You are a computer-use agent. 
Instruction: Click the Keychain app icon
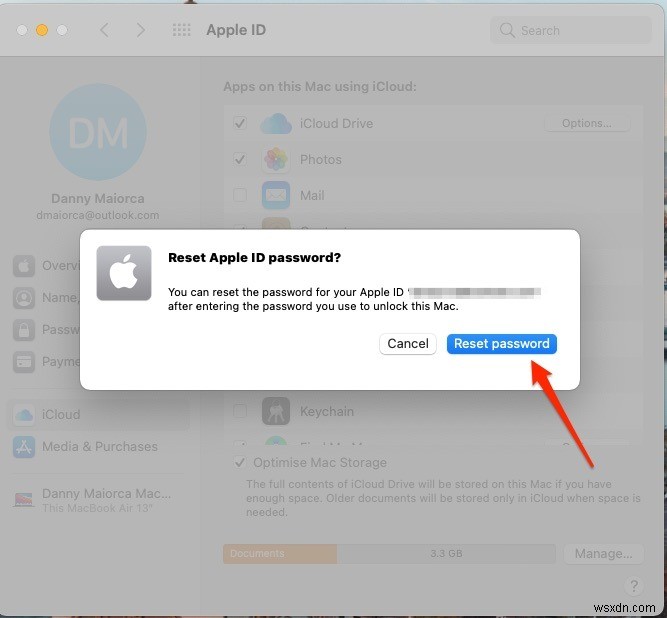[x=276, y=411]
